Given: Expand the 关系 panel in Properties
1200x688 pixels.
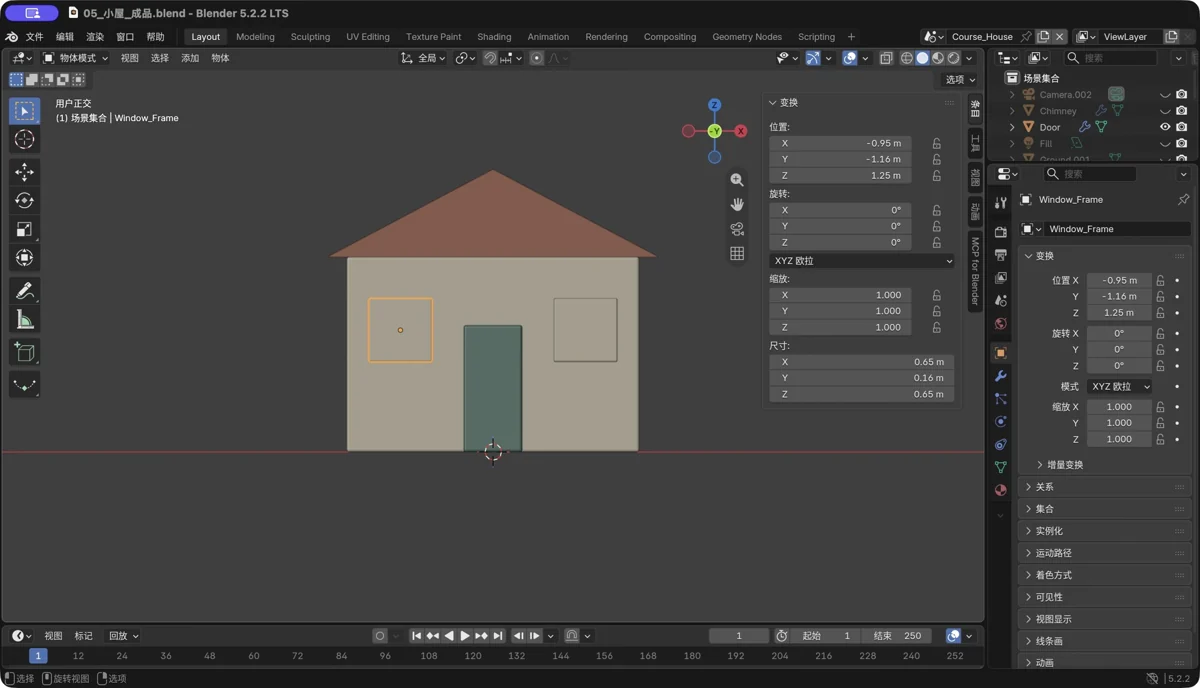Looking at the screenshot, I should (1105, 487).
